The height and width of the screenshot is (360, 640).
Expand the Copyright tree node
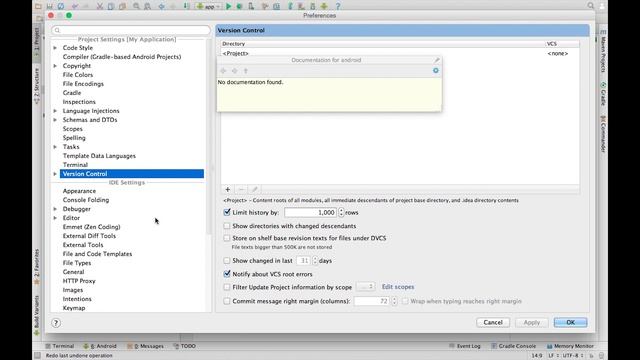(55, 66)
